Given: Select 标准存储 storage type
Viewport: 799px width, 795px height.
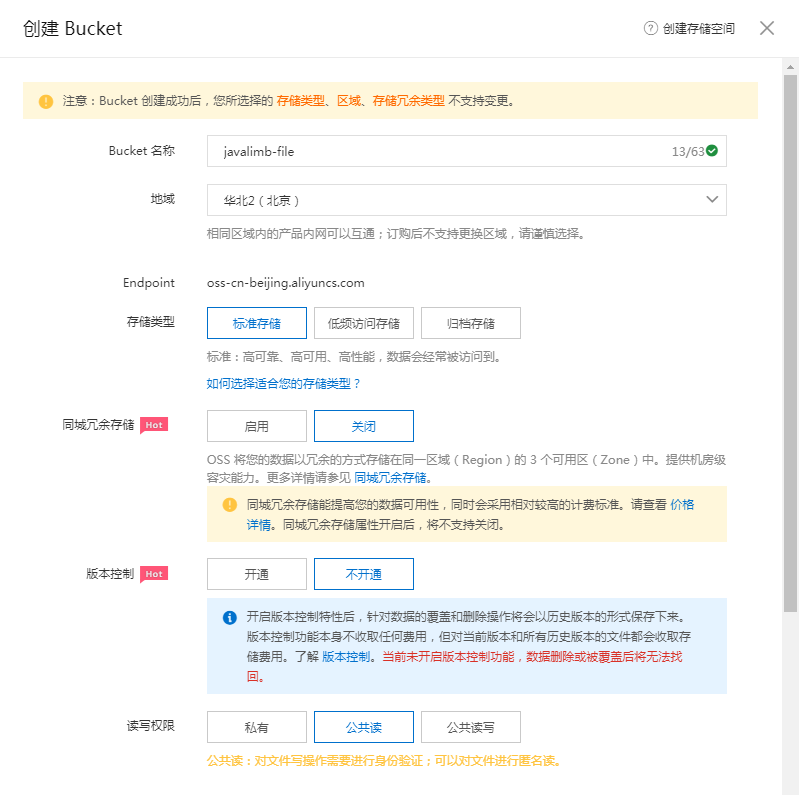Looking at the screenshot, I should 257,323.
